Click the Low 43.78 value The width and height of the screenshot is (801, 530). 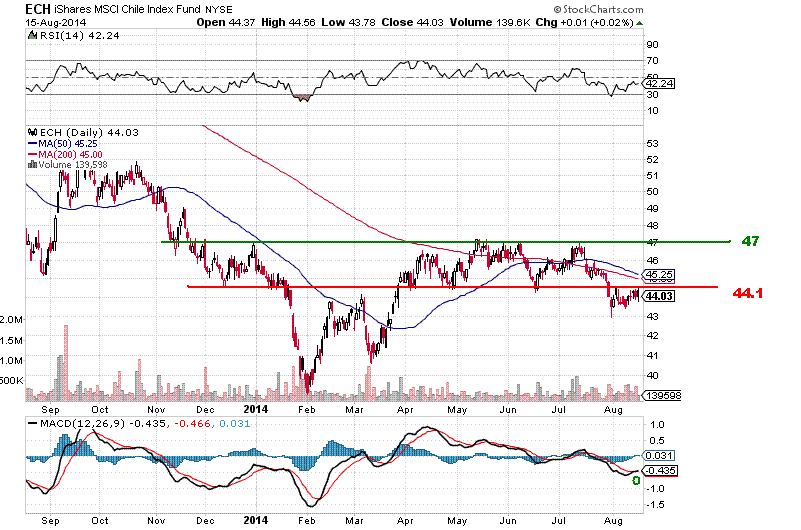[x=348, y=22]
